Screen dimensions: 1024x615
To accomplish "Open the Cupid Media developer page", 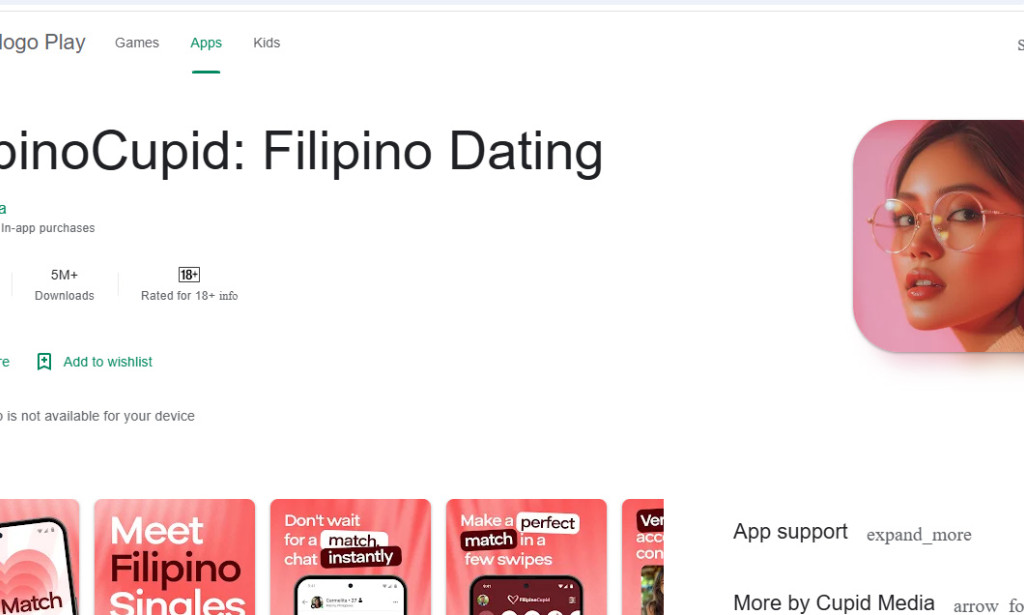I will (x=4, y=208).
